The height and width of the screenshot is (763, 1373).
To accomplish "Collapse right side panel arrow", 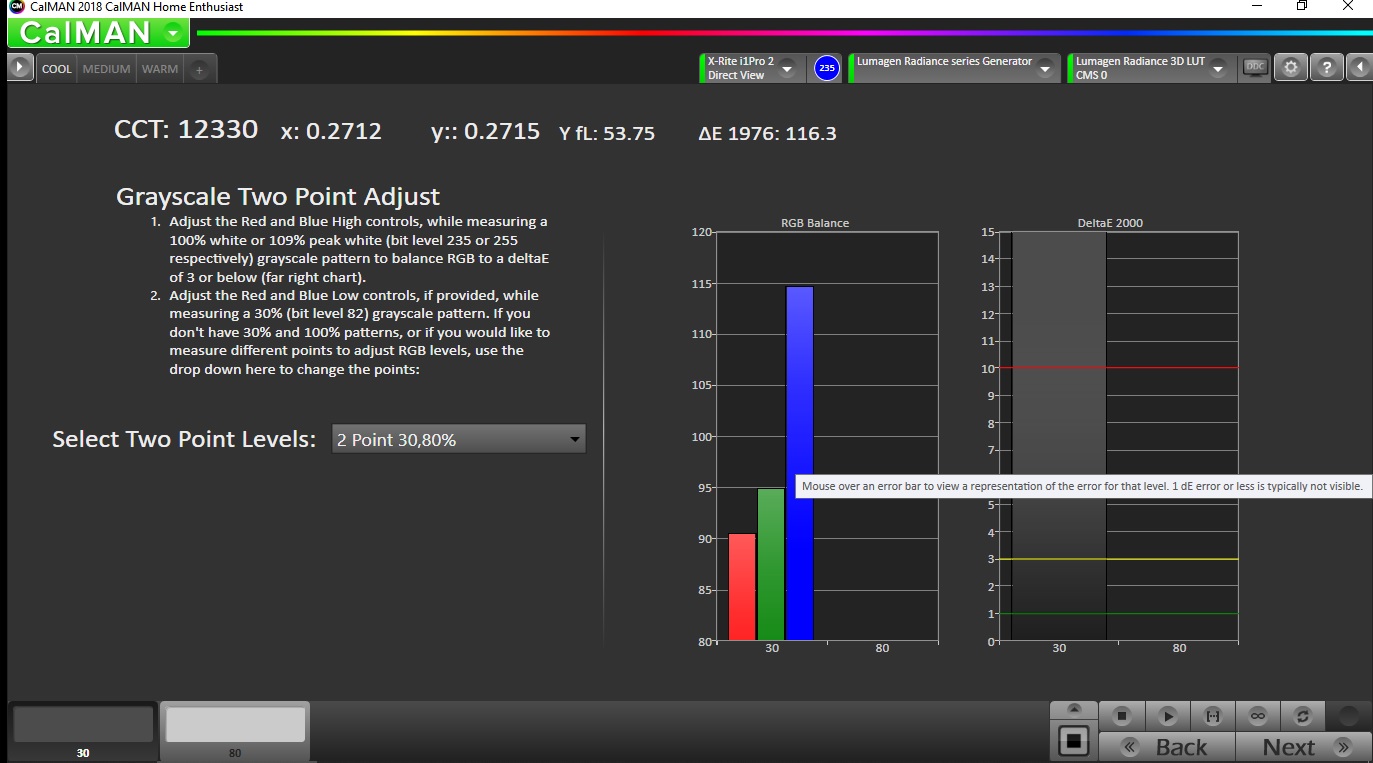I will pyautogui.click(x=1359, y=68).
